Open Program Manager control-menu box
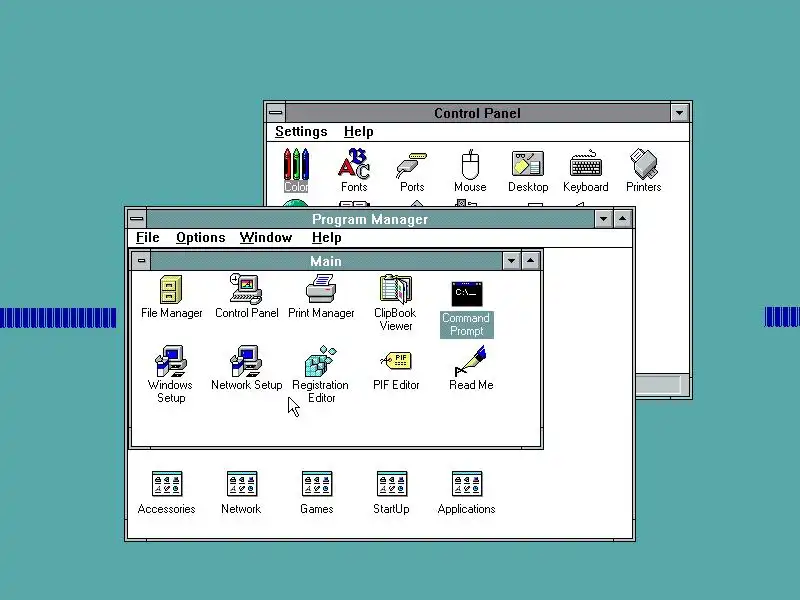800x600 pixels. point(137,219)
